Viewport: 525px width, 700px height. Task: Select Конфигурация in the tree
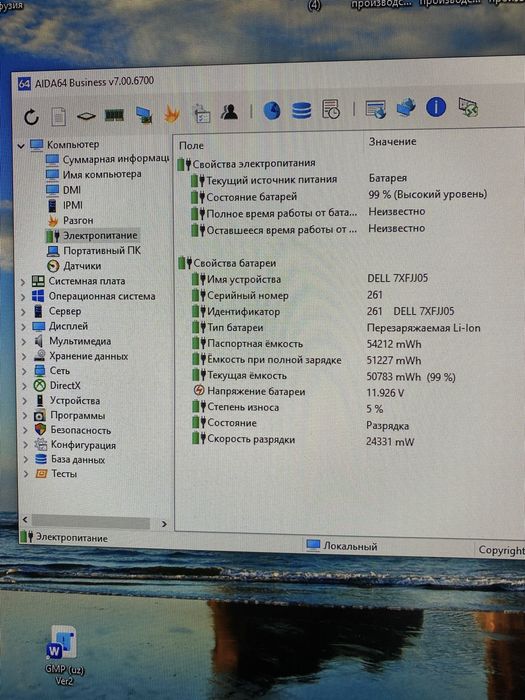(x=75, y=445)
